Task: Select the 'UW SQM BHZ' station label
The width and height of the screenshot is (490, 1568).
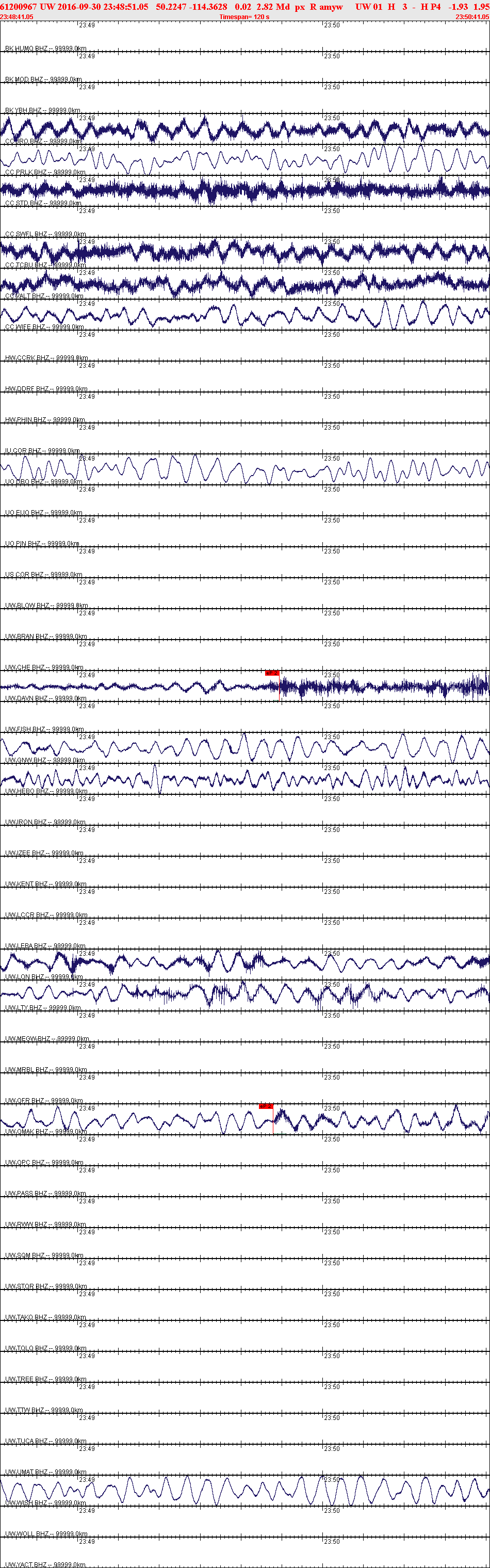Action: (44, 1255)
